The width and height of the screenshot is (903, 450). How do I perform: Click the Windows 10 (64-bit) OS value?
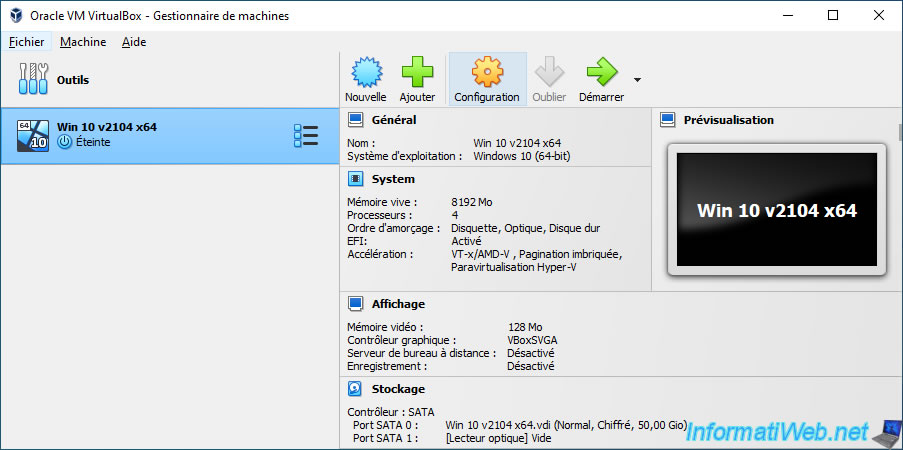pos(522,156)
